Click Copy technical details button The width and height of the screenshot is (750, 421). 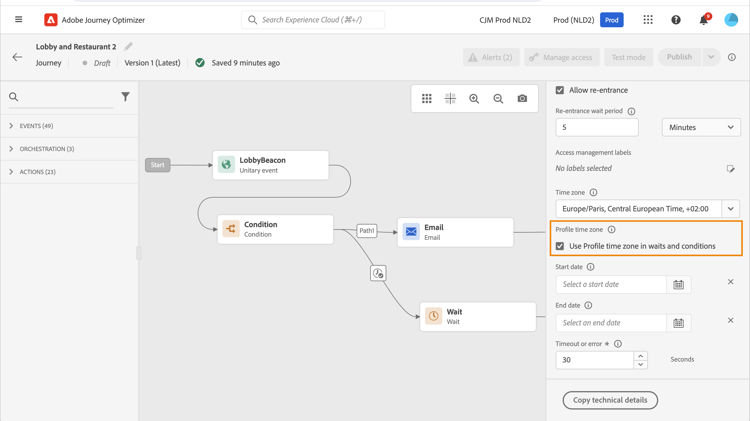click(x=610, y=400)
